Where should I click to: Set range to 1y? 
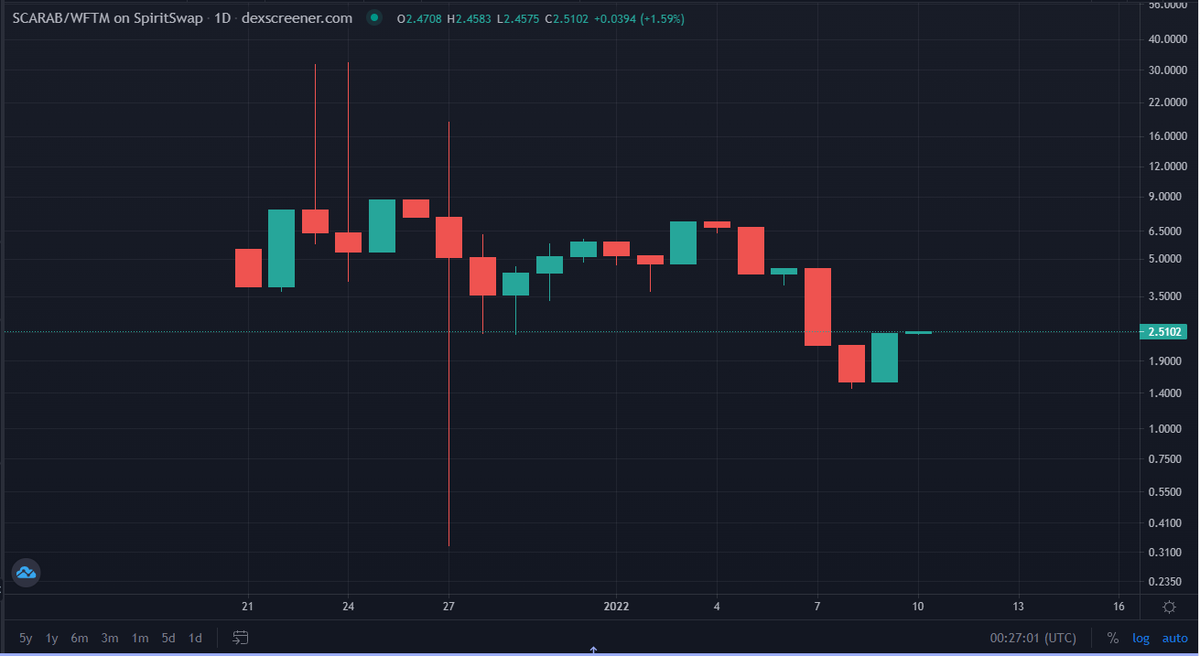(x=52, y=637)
